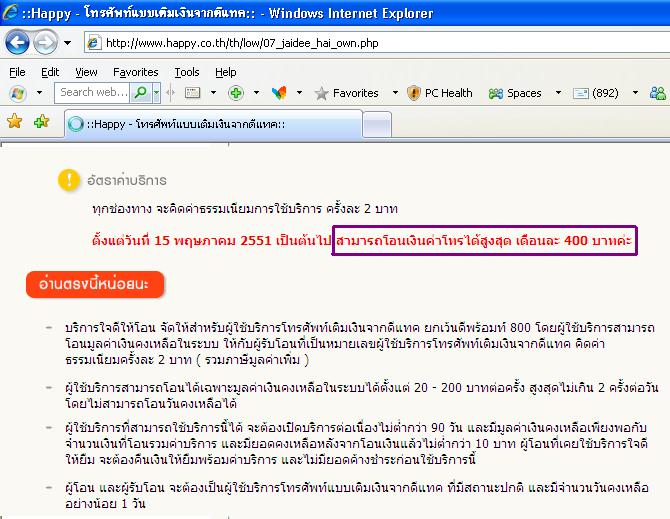Click the red text ตั้งแต่วันที่ 15 พฤษภาคม 2551

(x=181, y=240)
